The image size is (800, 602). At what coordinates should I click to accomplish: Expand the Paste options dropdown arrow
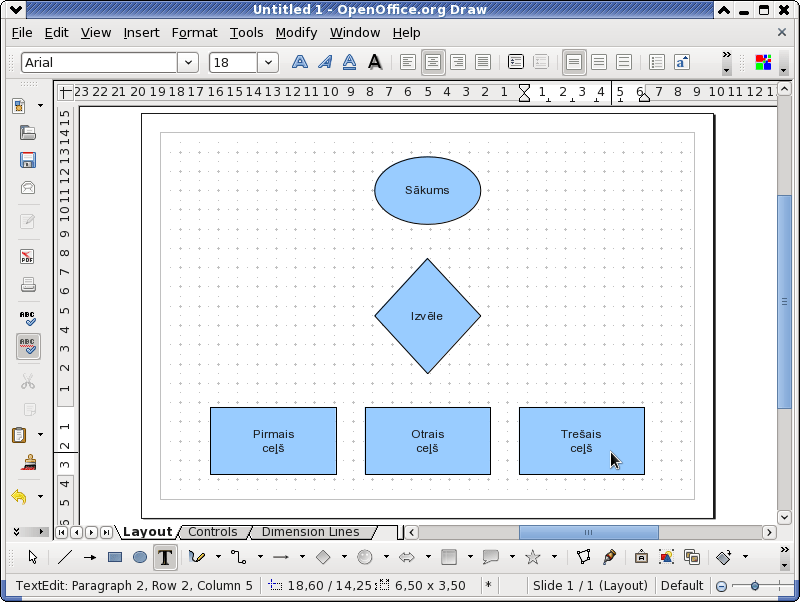(x=40, y=435)
